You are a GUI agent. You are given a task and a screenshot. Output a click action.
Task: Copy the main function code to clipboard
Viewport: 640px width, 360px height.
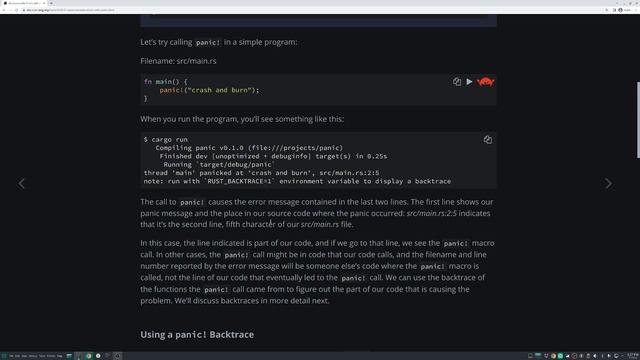457,82
